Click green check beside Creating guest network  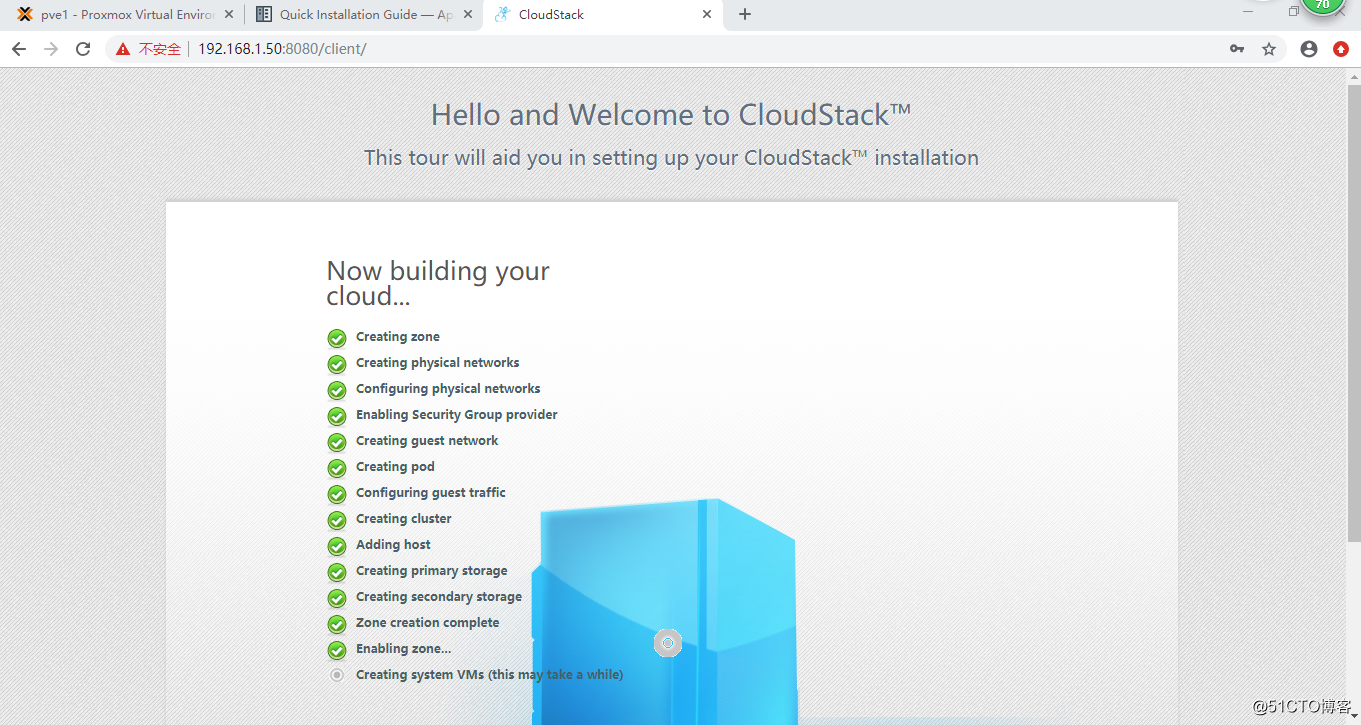click(x=337, y=442)
